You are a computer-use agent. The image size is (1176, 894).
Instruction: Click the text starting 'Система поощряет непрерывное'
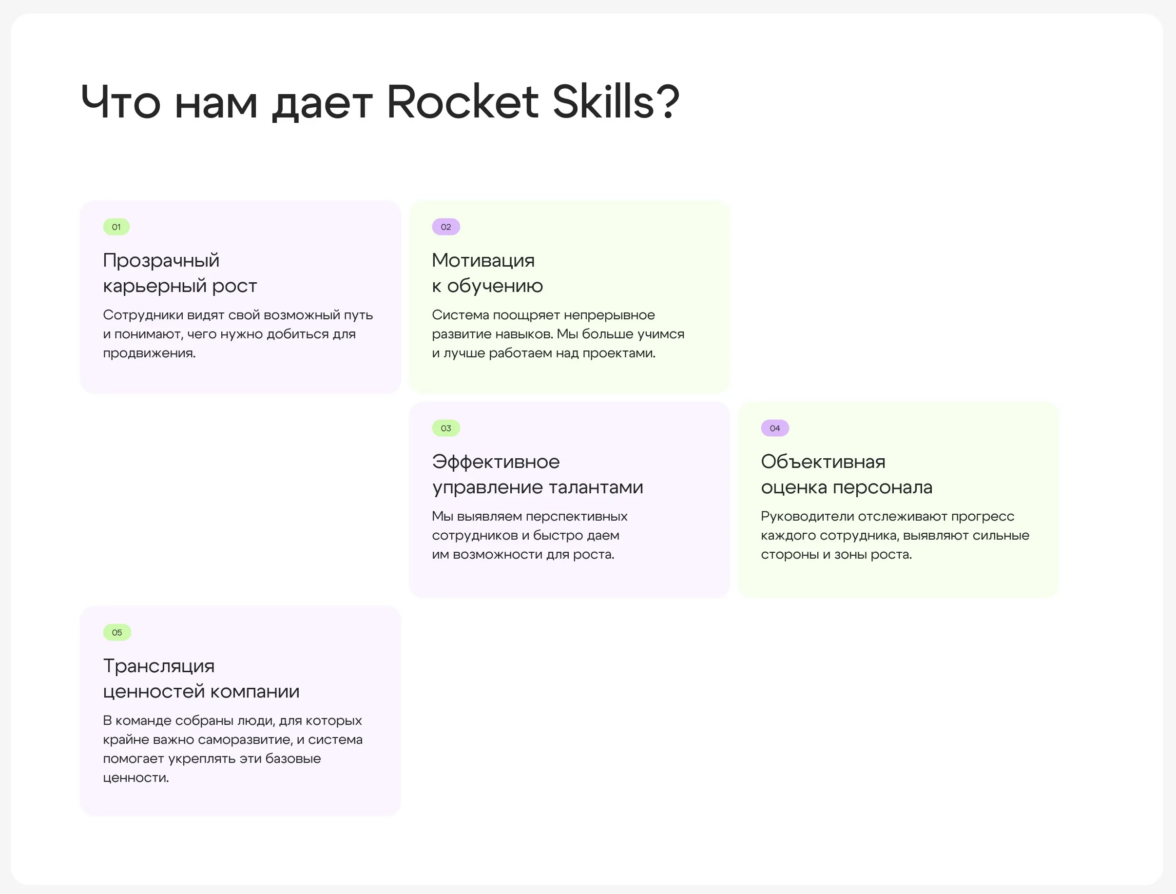pos(558,334)
